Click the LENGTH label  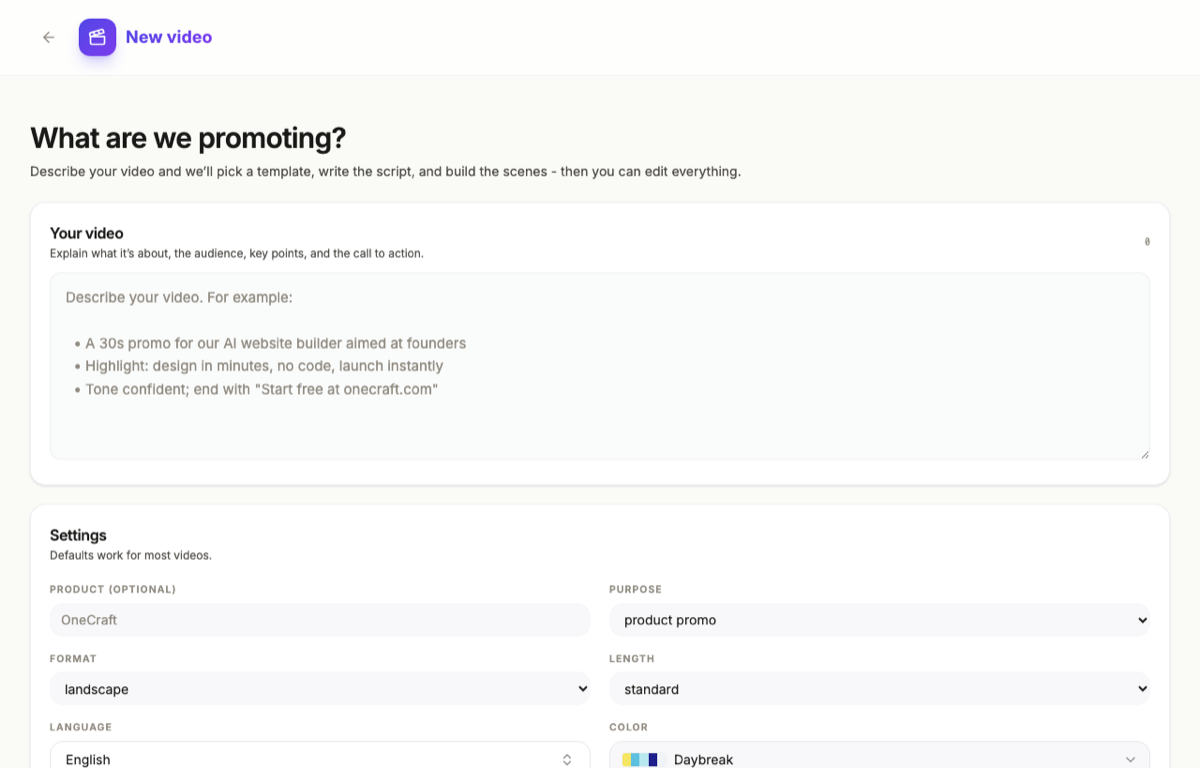coord(632,659)
